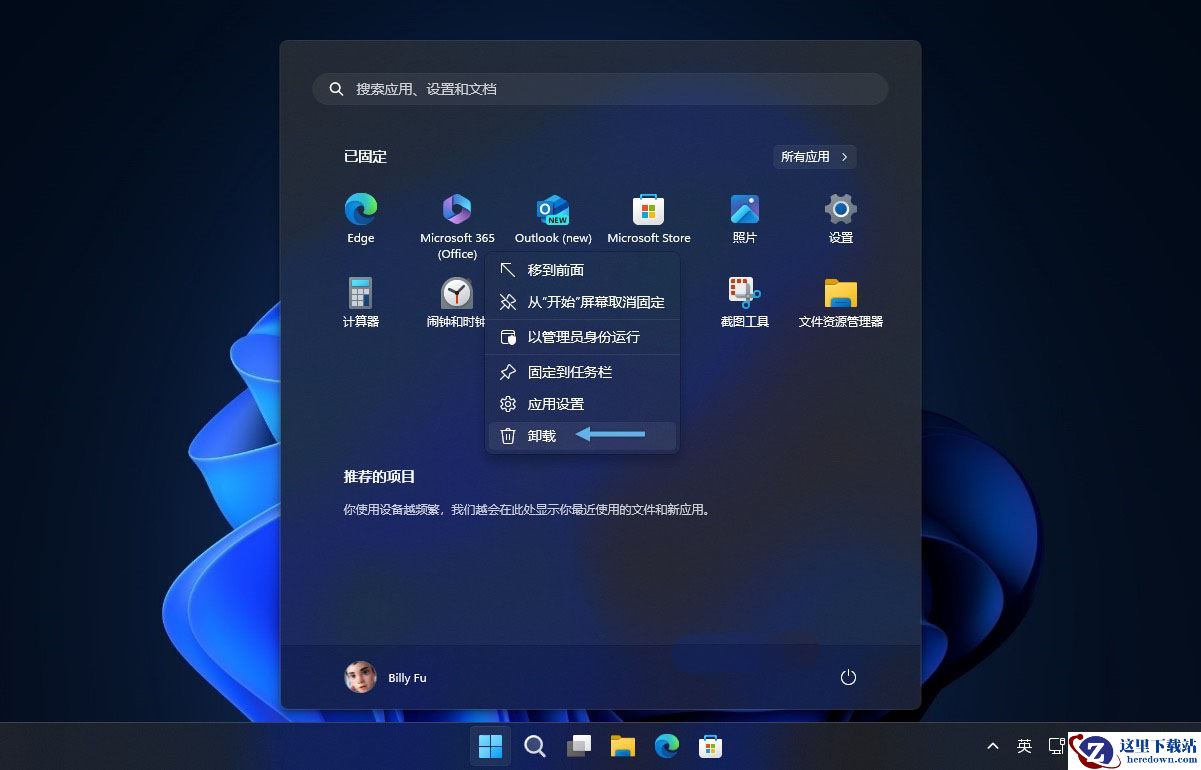Open the 照片 (Photos) app
The width and height of the screenshot is (1201, 770).
pos(744,218)
